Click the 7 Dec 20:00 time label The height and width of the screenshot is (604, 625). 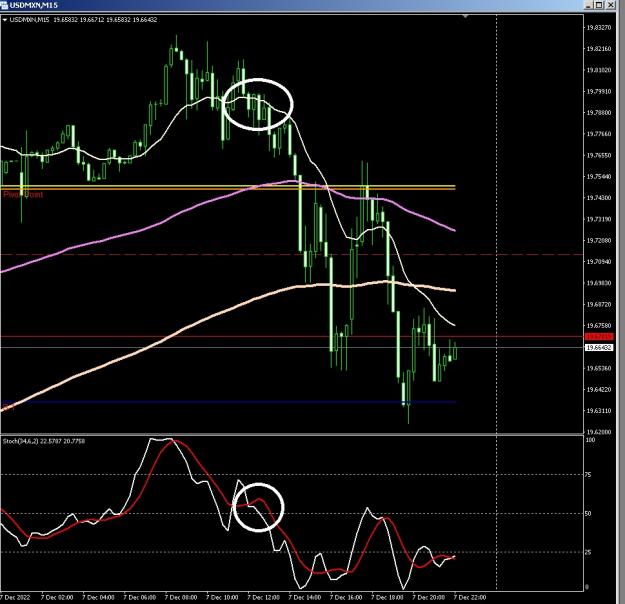click(x=428, y=597)
